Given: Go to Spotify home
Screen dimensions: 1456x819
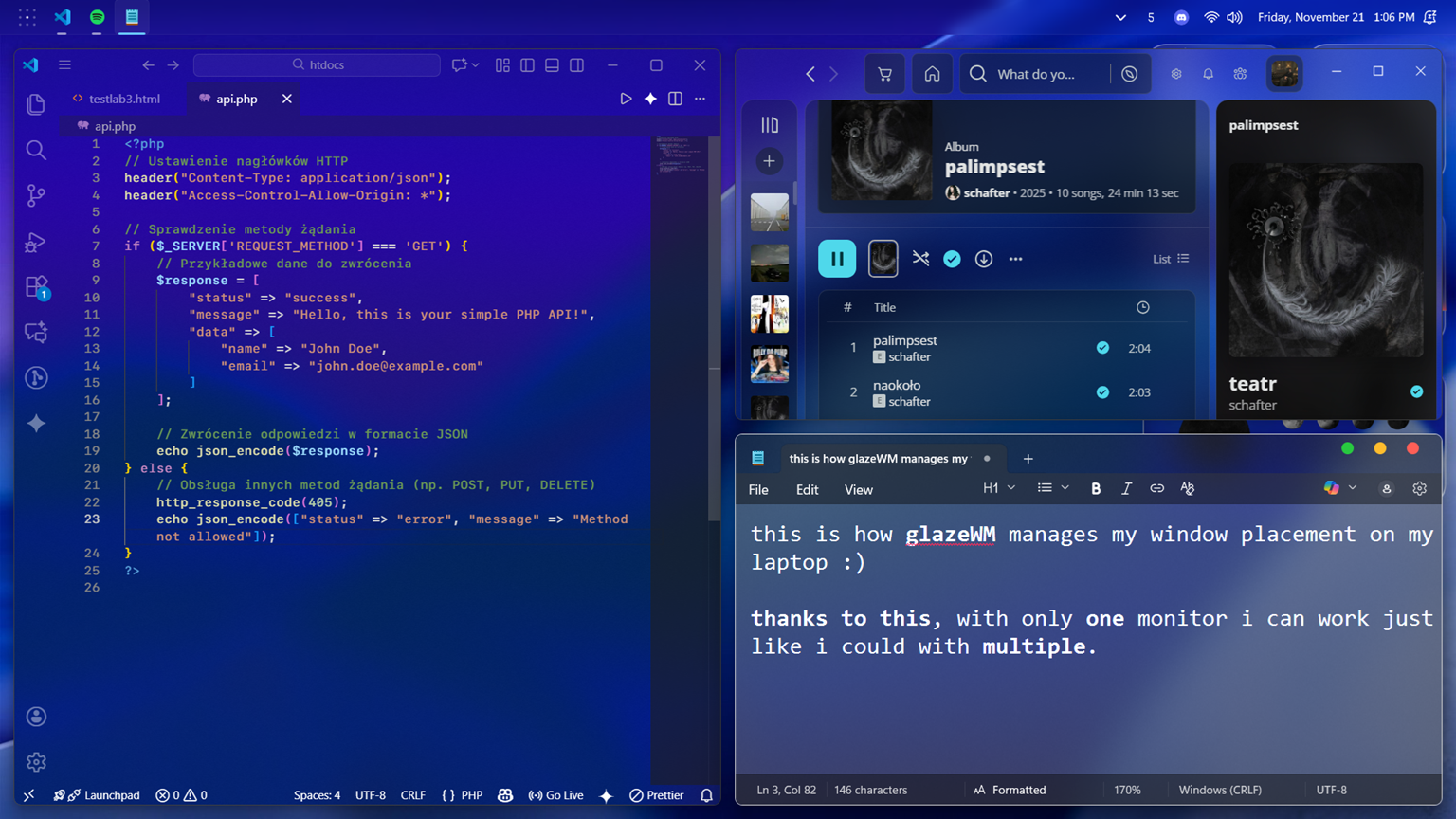Looking at the screenshot, I should pos(932,74).
